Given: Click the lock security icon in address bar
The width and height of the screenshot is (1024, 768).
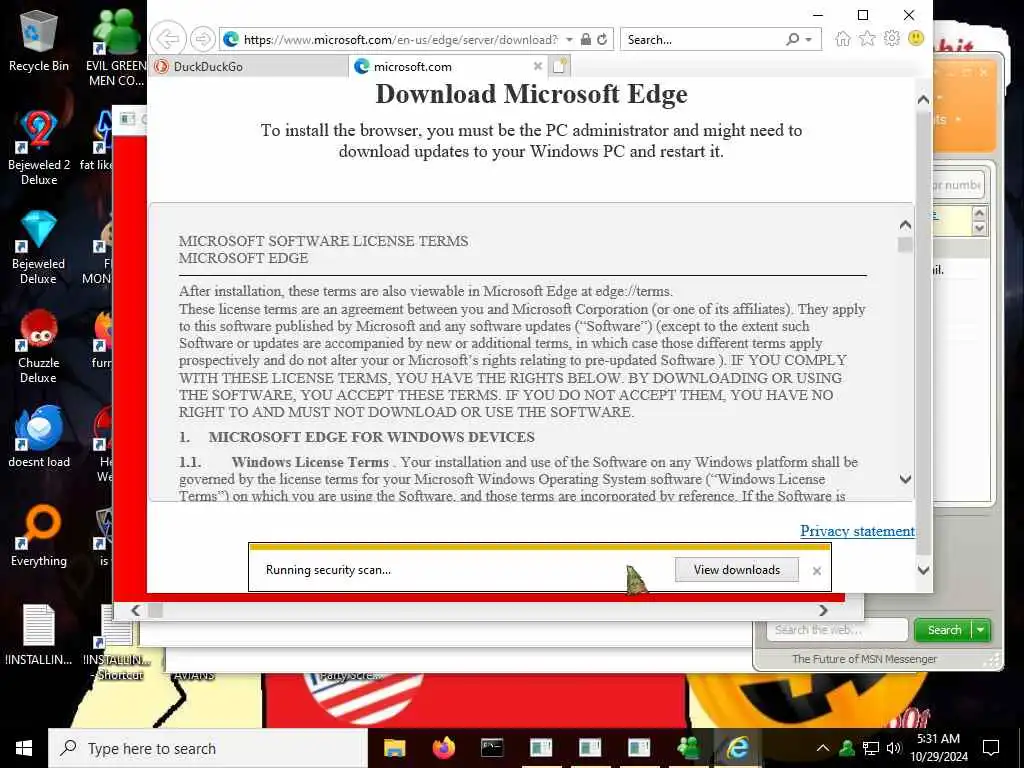Looking at the screenshot, I should coord(586,39).
